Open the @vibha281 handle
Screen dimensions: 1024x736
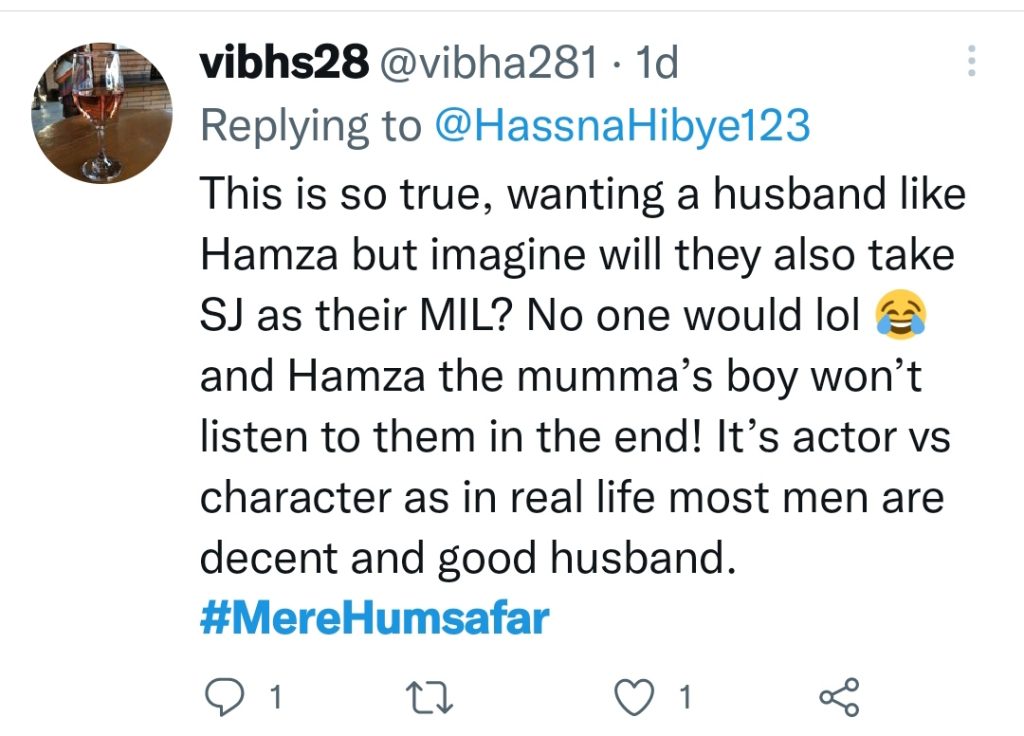tap(487, 63)
